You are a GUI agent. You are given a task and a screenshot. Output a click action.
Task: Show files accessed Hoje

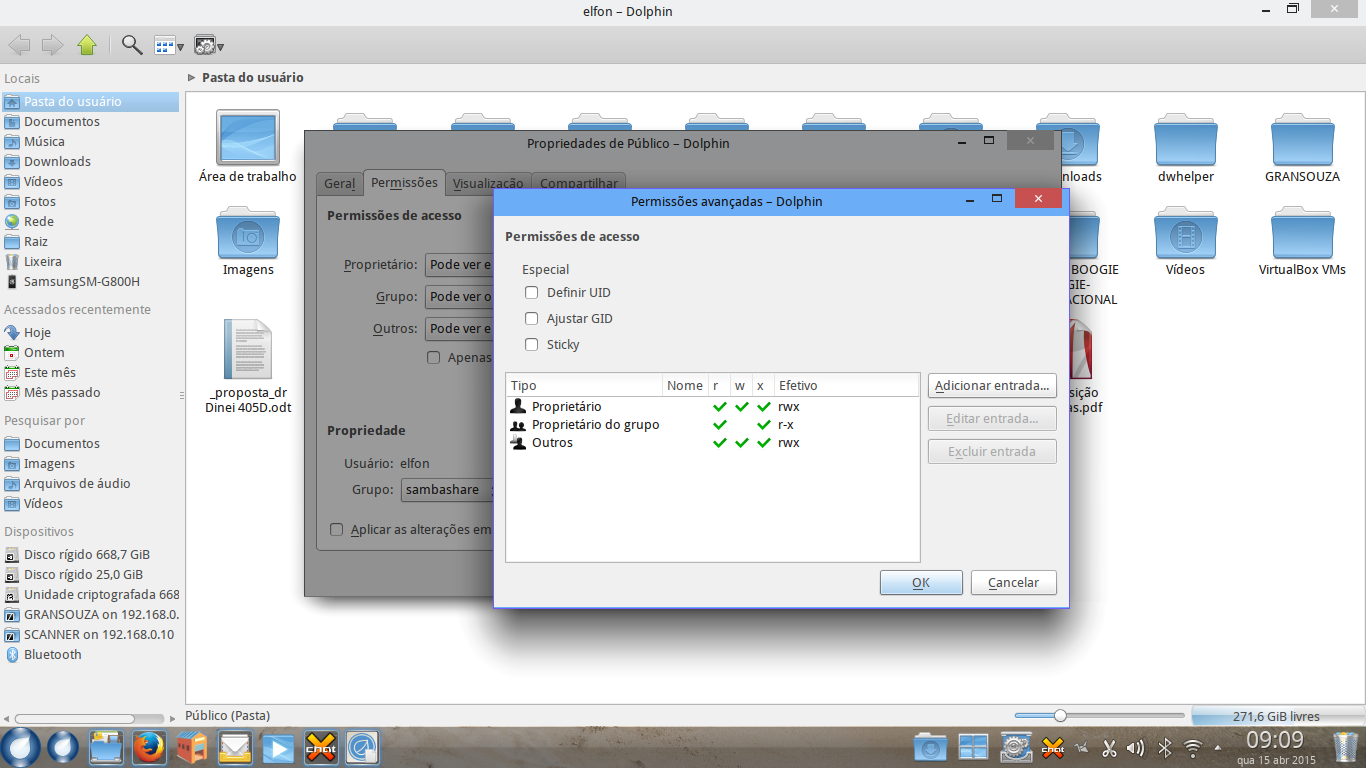37,332
